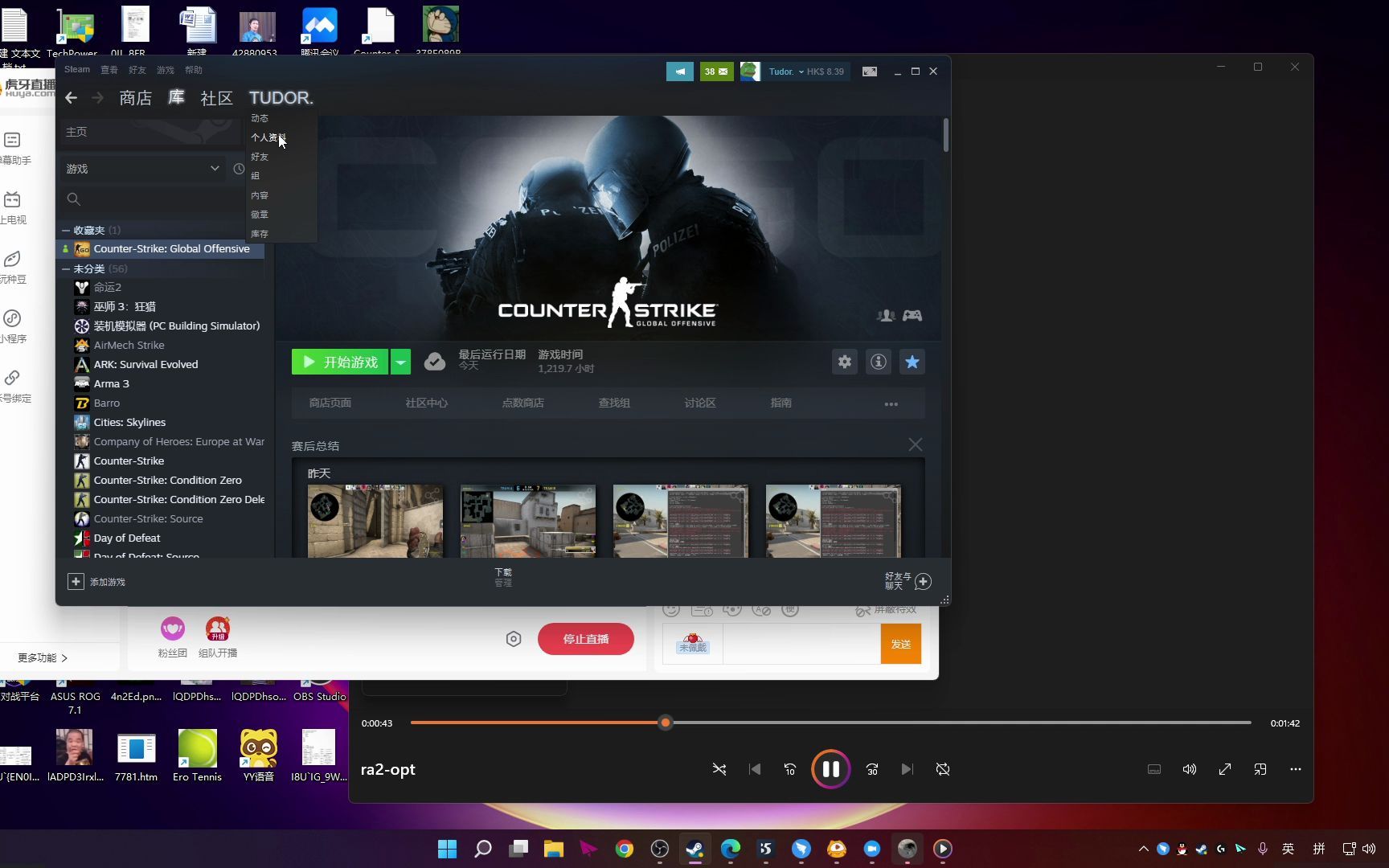Go back with Steam's back arrow
1389x868 pixels.
click(71, 98)
